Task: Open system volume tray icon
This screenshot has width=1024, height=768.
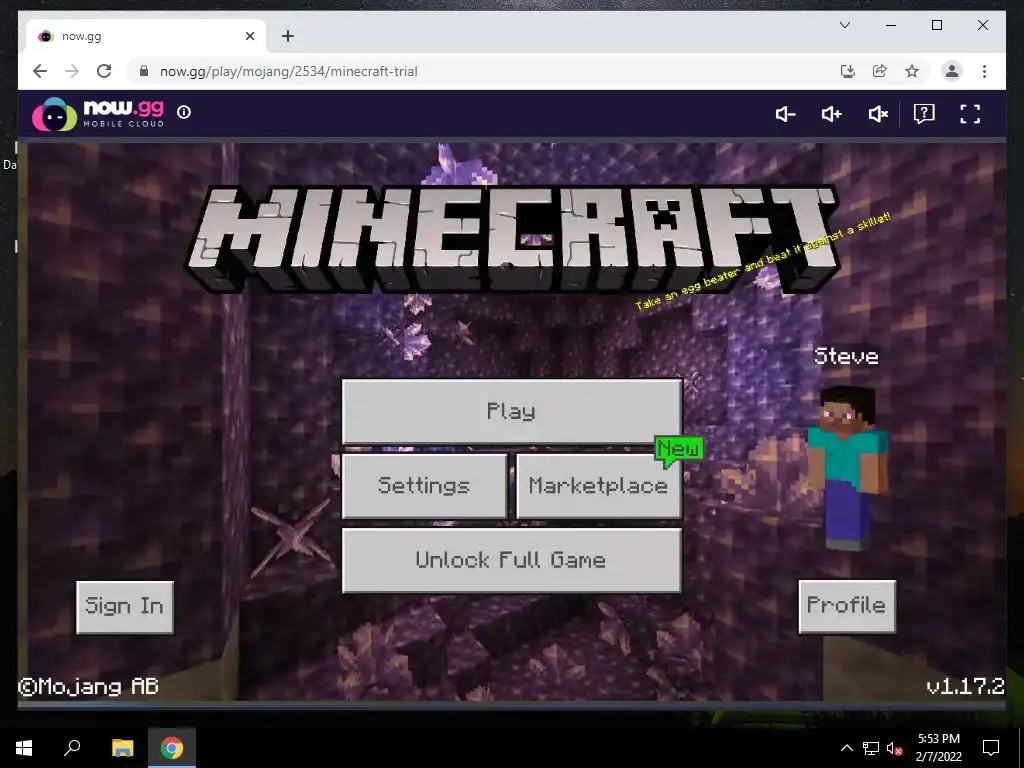Action: pos(894,748)
